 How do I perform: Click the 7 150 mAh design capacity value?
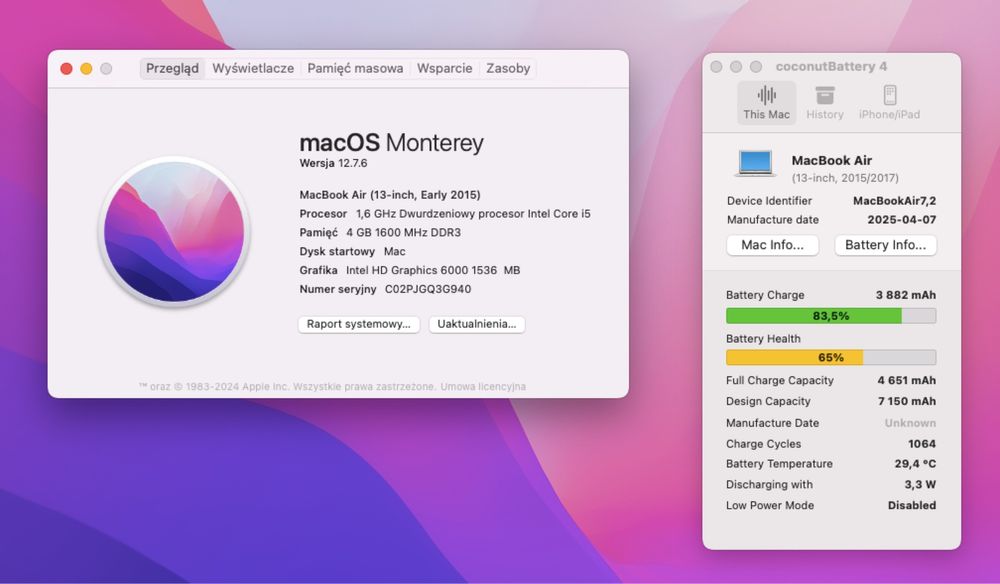click(907, 401)
